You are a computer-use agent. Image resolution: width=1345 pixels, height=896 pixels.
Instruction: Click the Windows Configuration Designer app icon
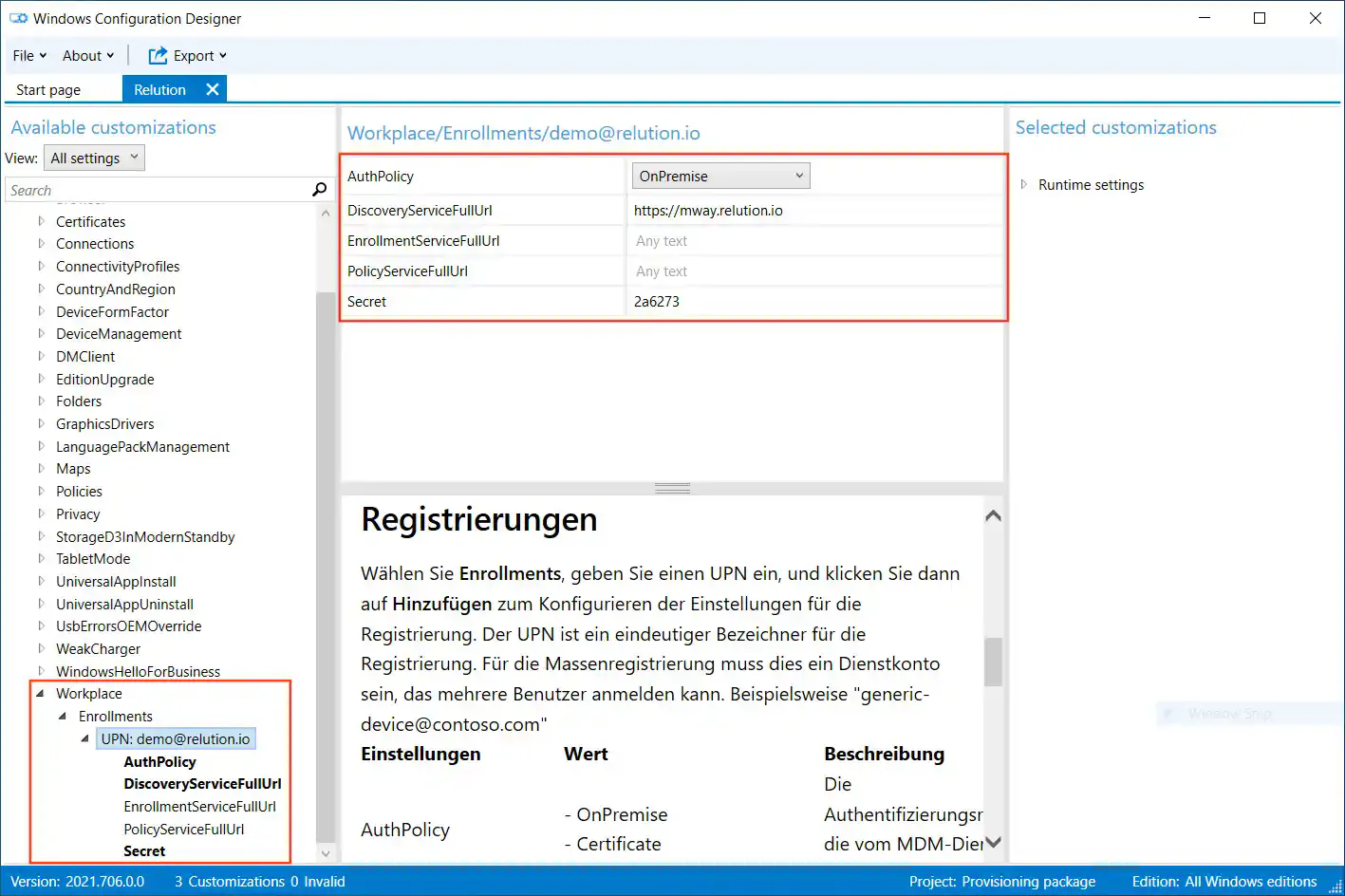click(x=18, y=17)
